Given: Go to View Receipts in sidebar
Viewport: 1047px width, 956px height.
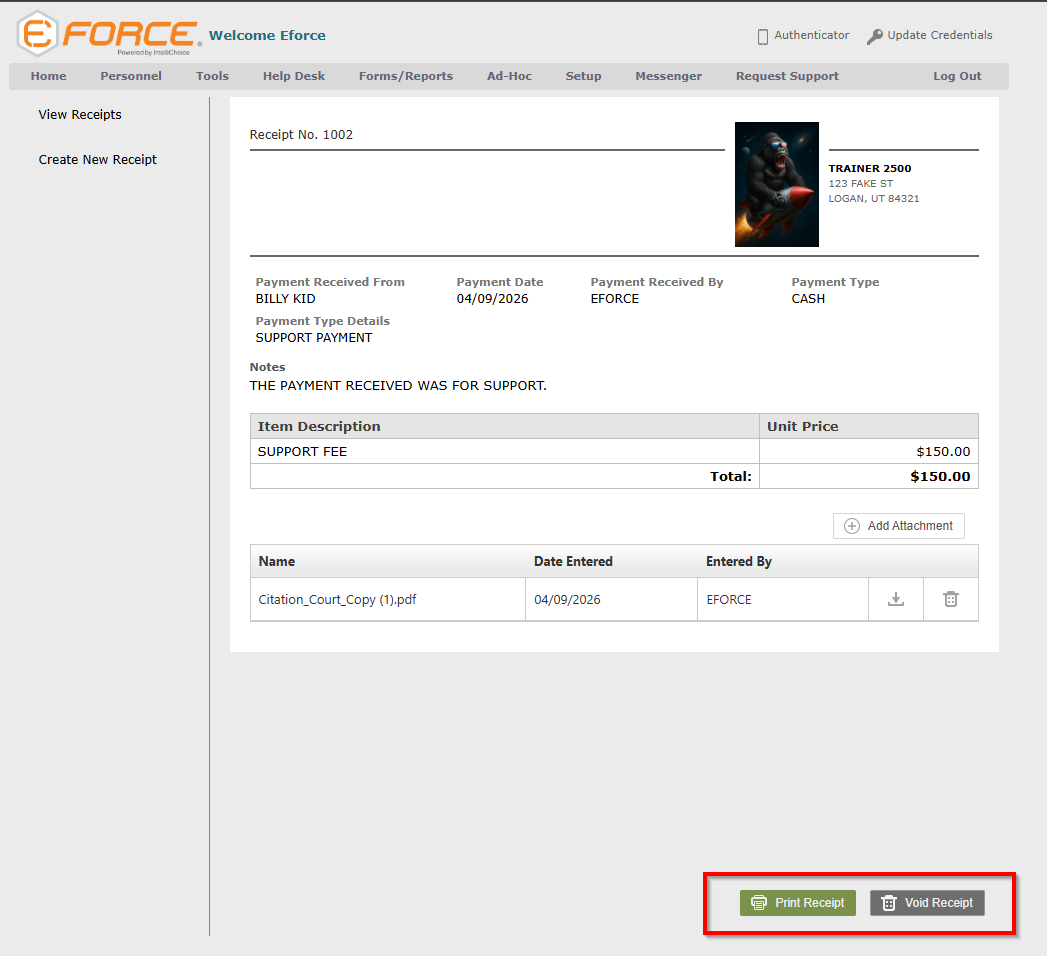Looking at the screenshot, I should point(80,115).
